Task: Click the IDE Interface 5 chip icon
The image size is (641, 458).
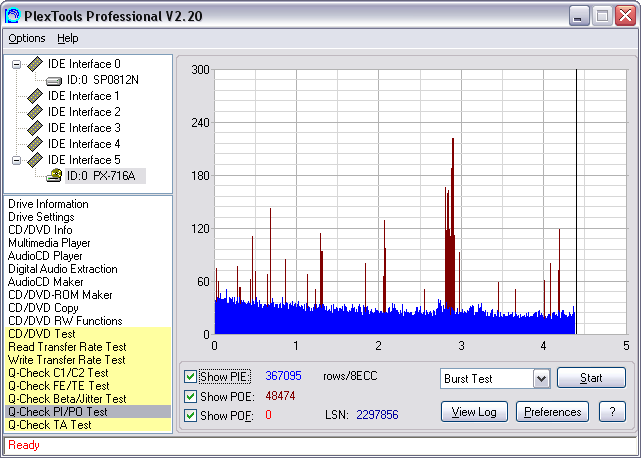Action: [x=35, y=160]
